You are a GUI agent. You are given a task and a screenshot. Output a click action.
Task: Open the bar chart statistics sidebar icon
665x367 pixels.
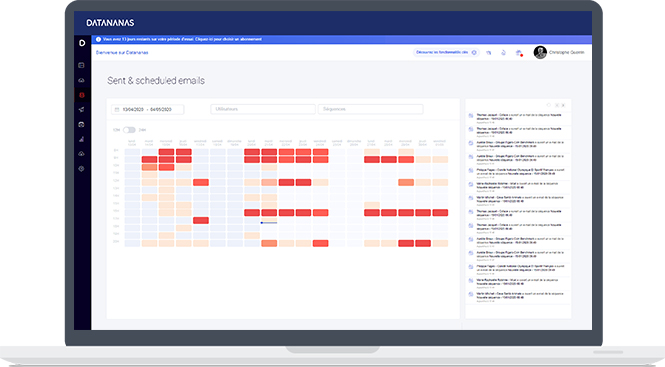point(81,139)
